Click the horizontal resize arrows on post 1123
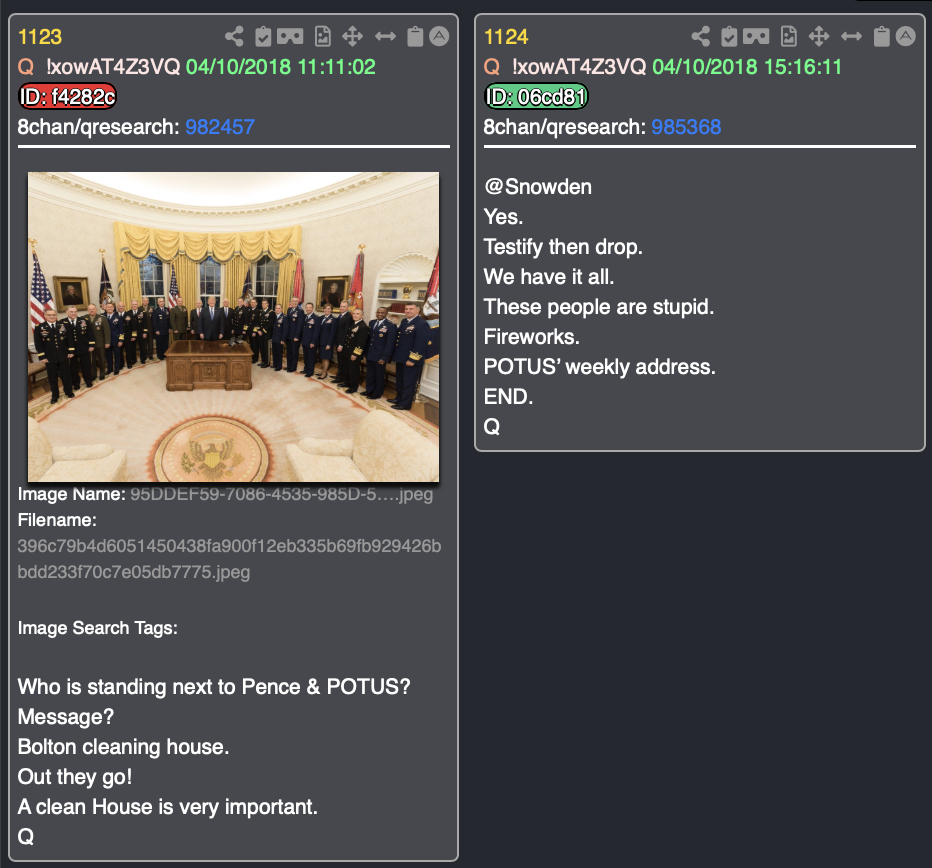The image size is (932, 868). [x=385, y=36]
